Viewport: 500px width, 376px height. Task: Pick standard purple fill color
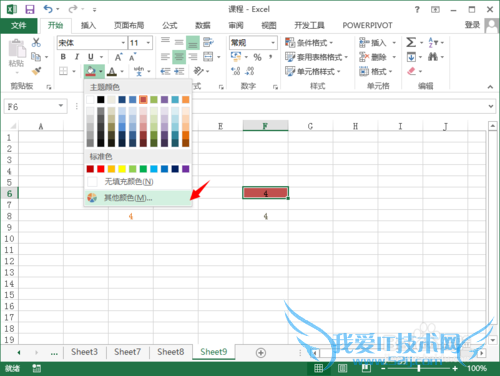click(x=186, y=169)
